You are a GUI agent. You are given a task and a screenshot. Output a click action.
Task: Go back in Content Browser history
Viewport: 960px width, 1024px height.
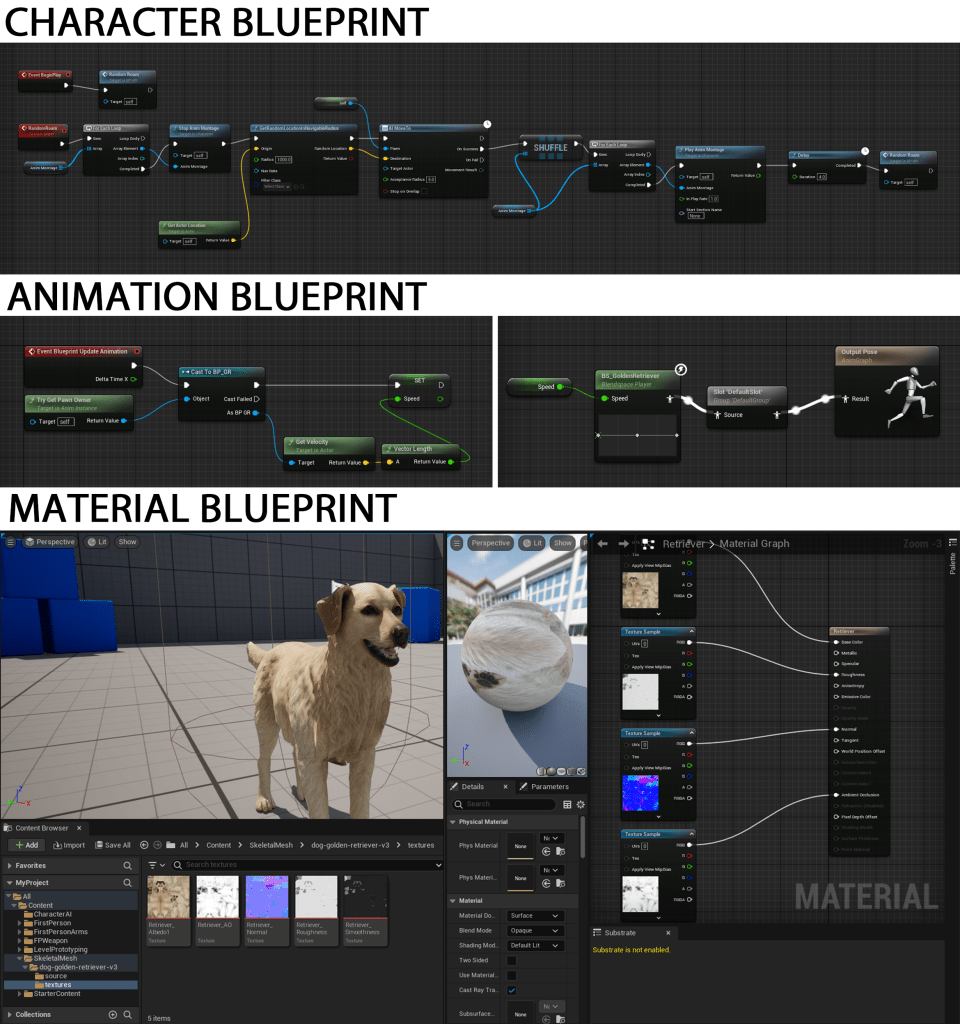(145, 845)
